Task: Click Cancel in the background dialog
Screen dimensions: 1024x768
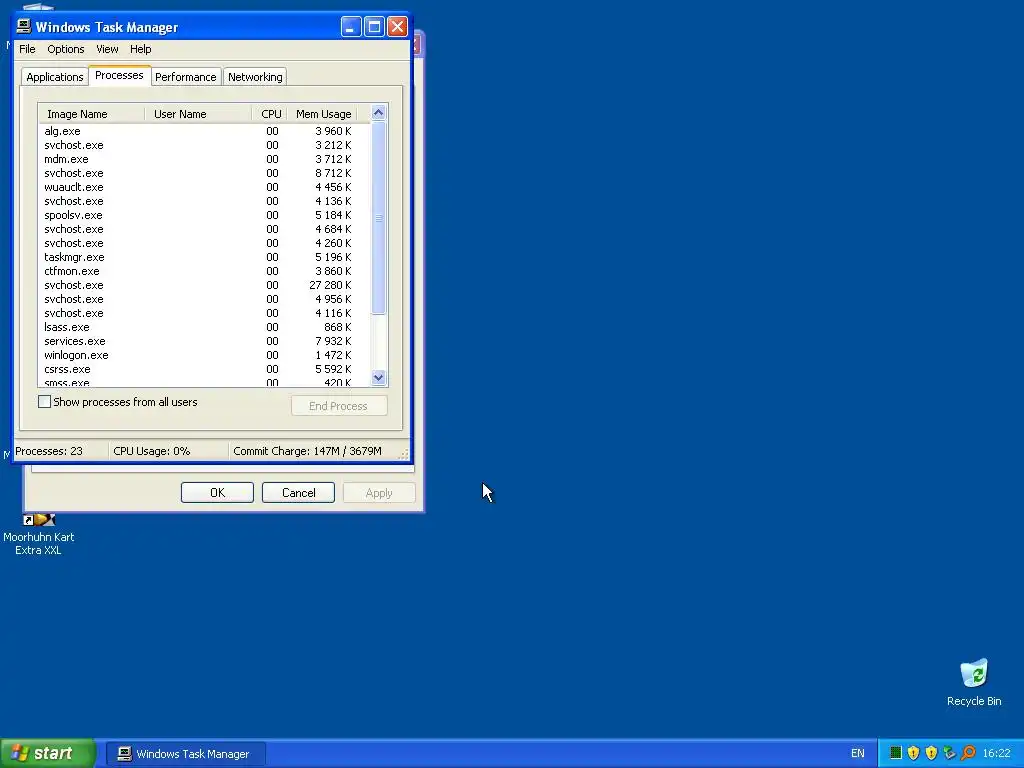Action: click(298, 492)
